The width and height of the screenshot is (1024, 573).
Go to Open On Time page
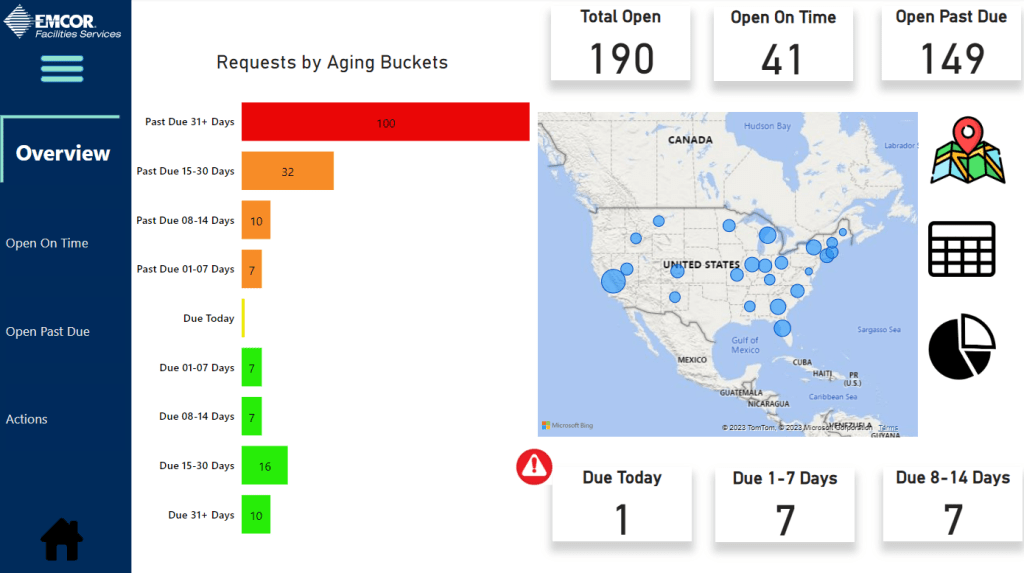(x=47, y=243)
